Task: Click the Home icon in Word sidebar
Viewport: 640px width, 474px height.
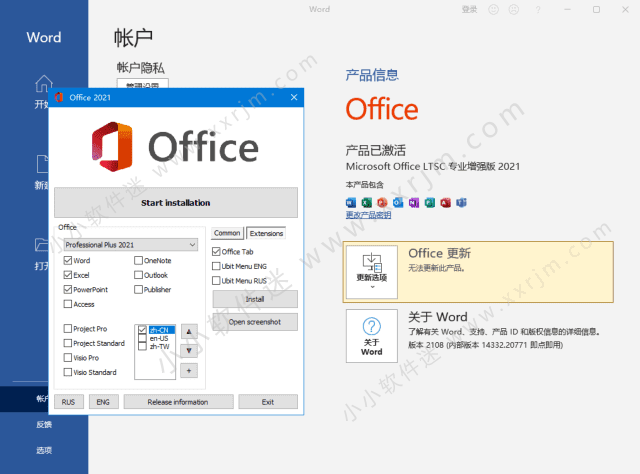Action: [42, 84]
